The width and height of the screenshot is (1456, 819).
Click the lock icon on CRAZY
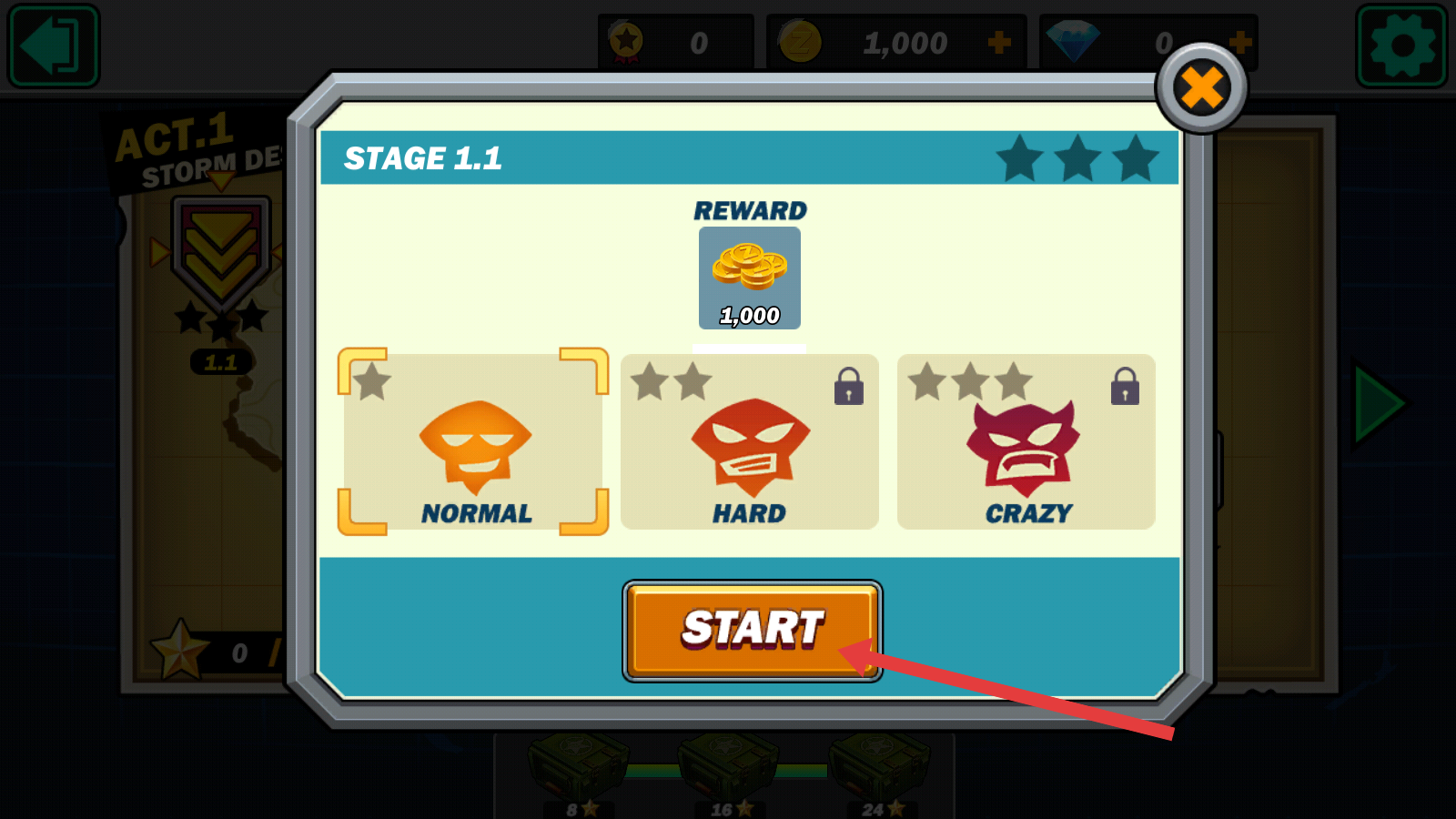[1126, 386]
